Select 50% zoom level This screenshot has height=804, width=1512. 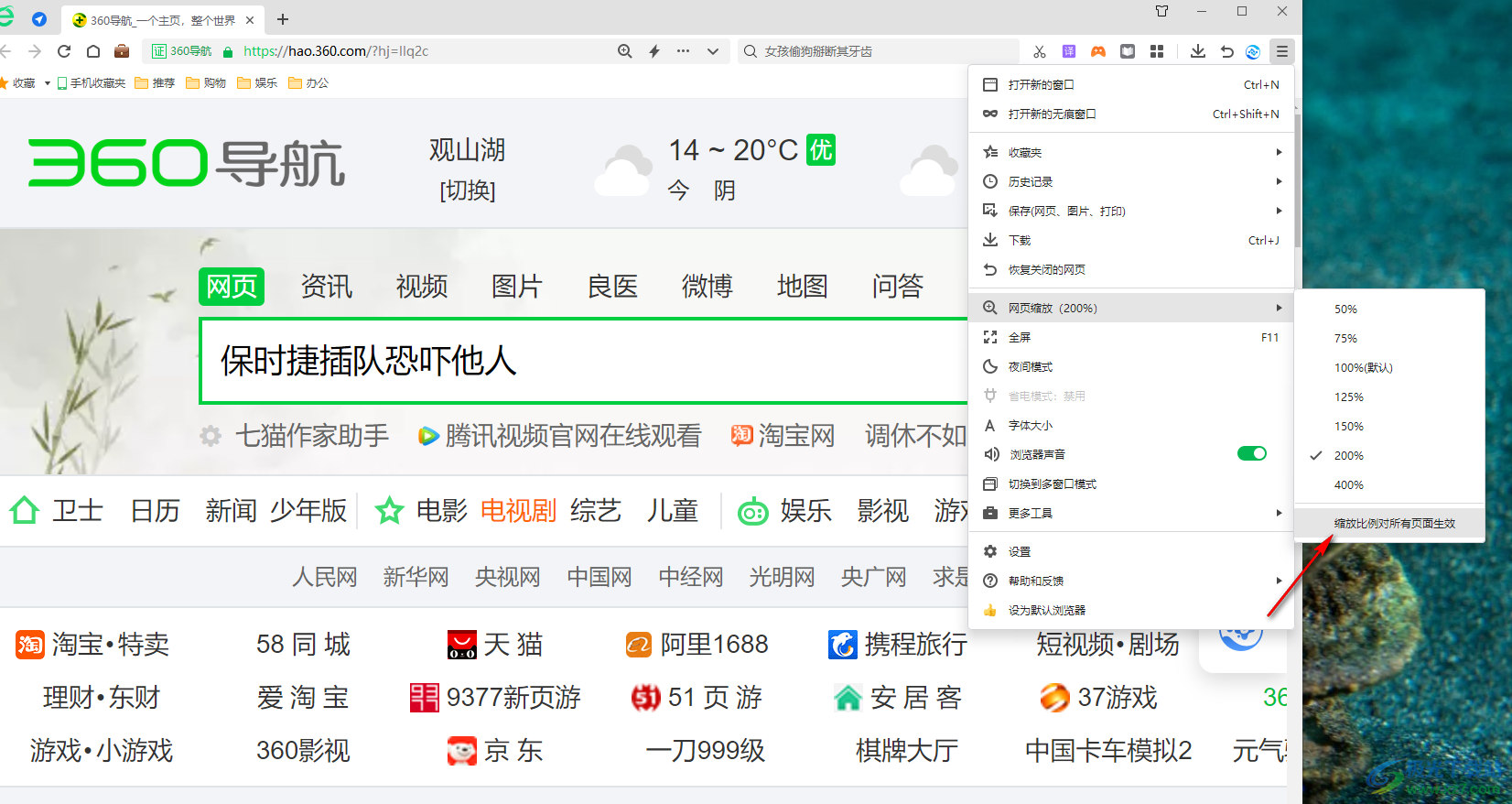coord(1389,310)
